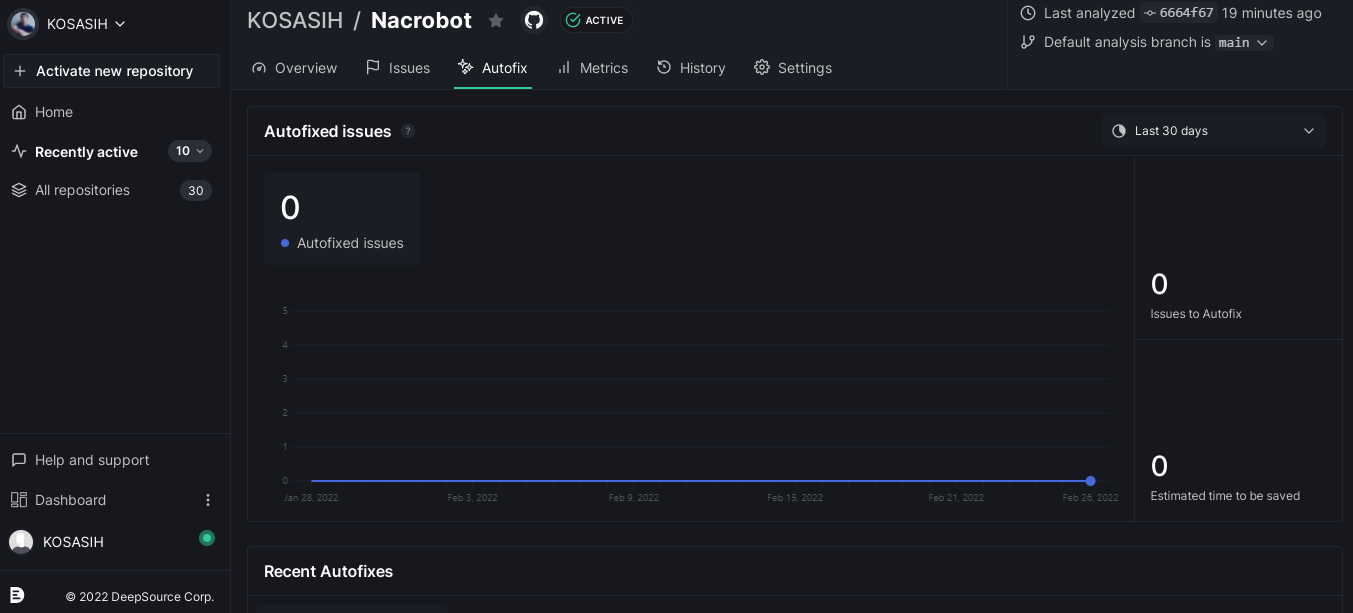Screen dimensions: 1353x613
Task: Switch to the Issues tab
Action: coord(398,68)
